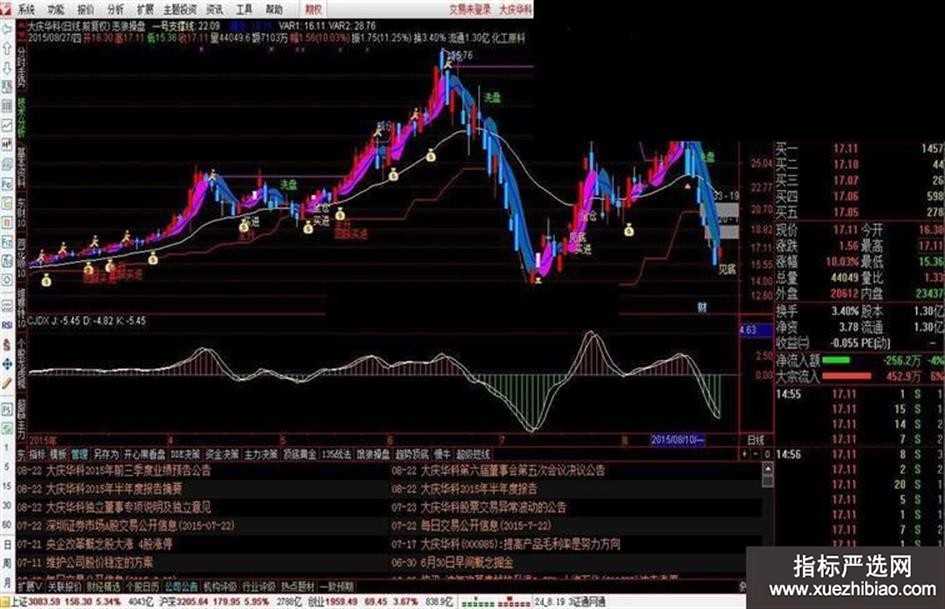945x609 pixels.
Task: Click the left-arrow back icon in sidebar
Action: [x=7, y=29]
